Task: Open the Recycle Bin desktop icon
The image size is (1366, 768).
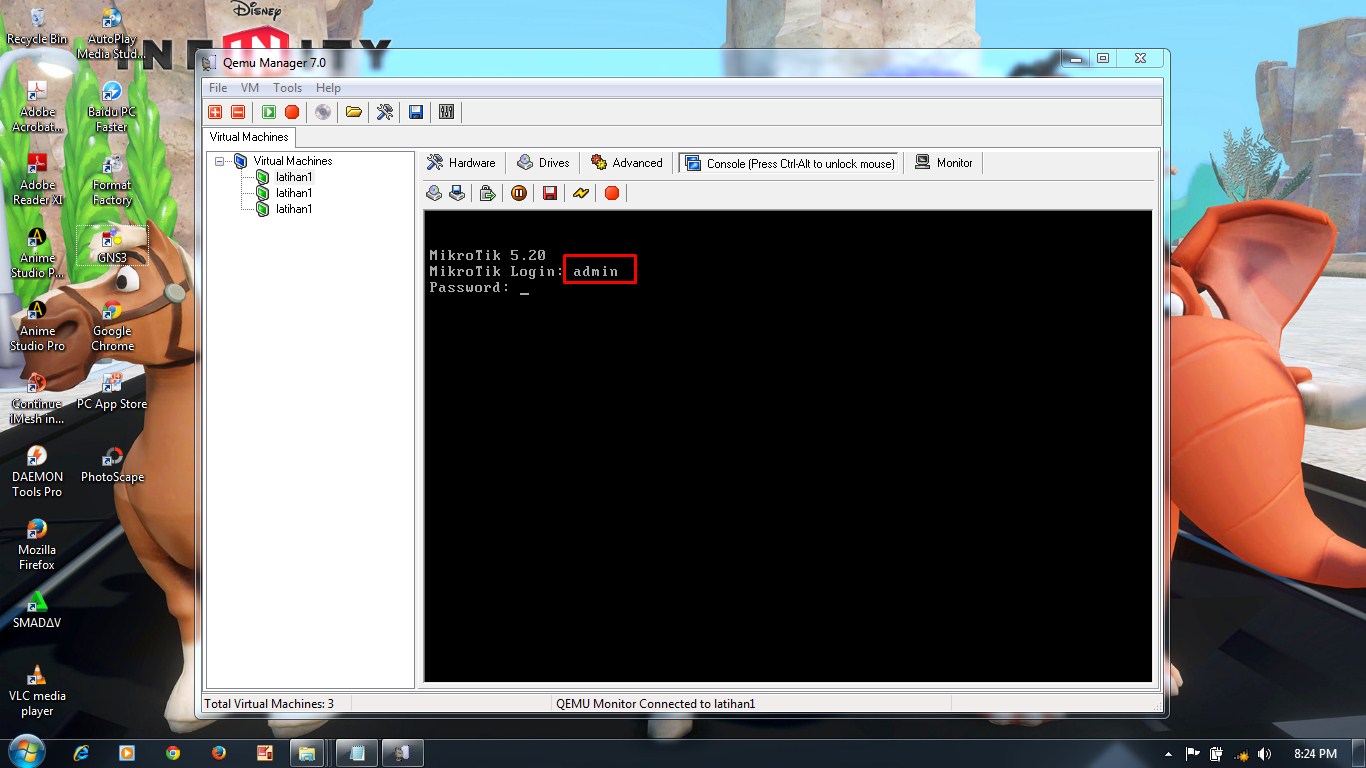Action: 37,27
